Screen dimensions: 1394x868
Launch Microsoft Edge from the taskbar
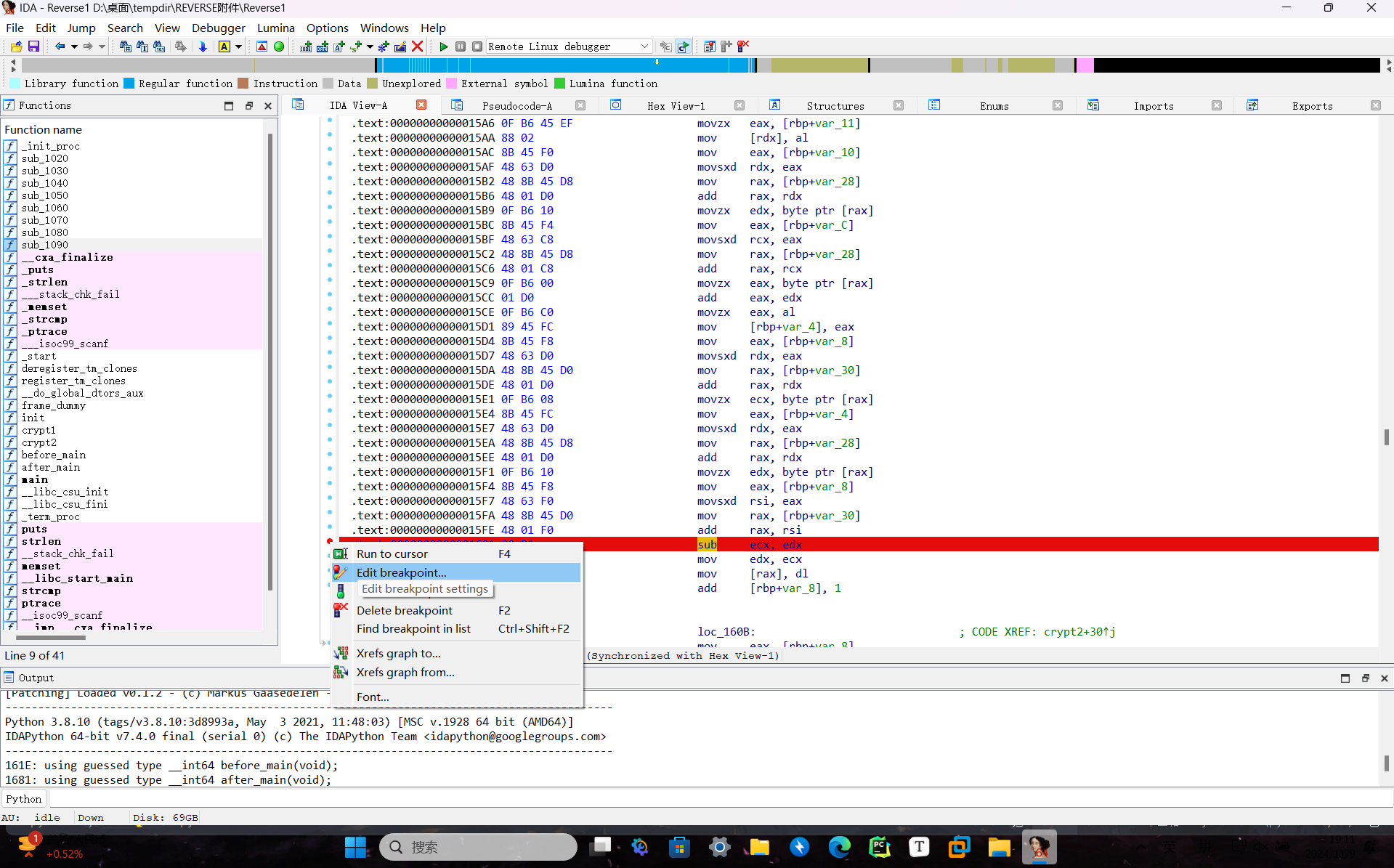coord(839,847)
